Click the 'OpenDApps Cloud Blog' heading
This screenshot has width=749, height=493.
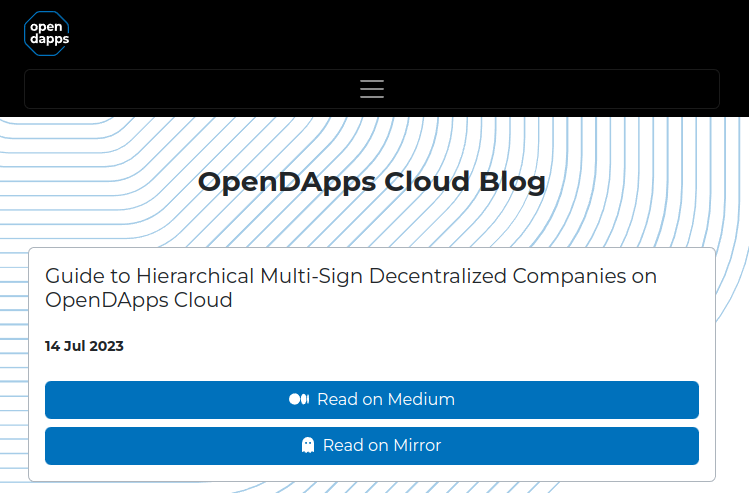click(x=372, y=182)
